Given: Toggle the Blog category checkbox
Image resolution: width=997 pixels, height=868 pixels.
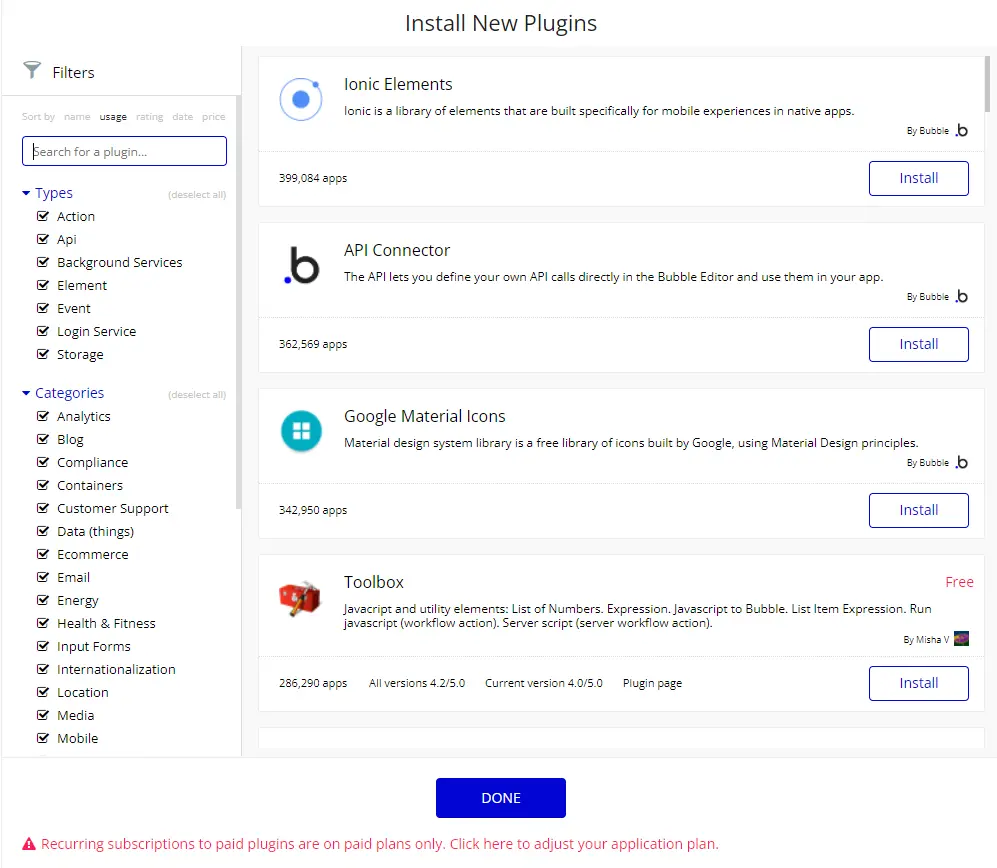Looking at the screenshot, I should (x=43, y=439).
